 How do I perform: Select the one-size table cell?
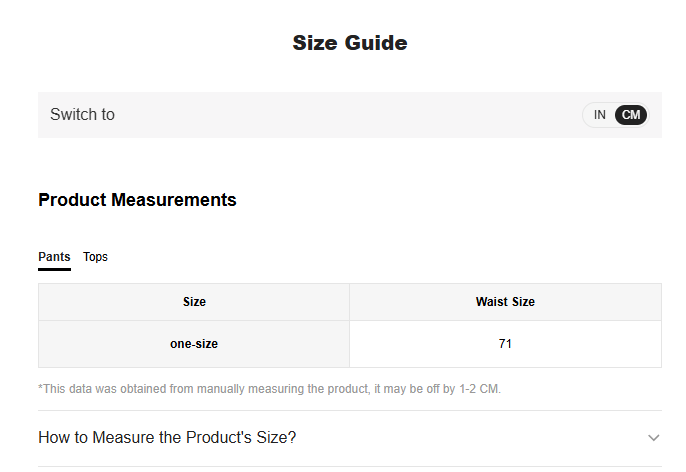point(194,344)
